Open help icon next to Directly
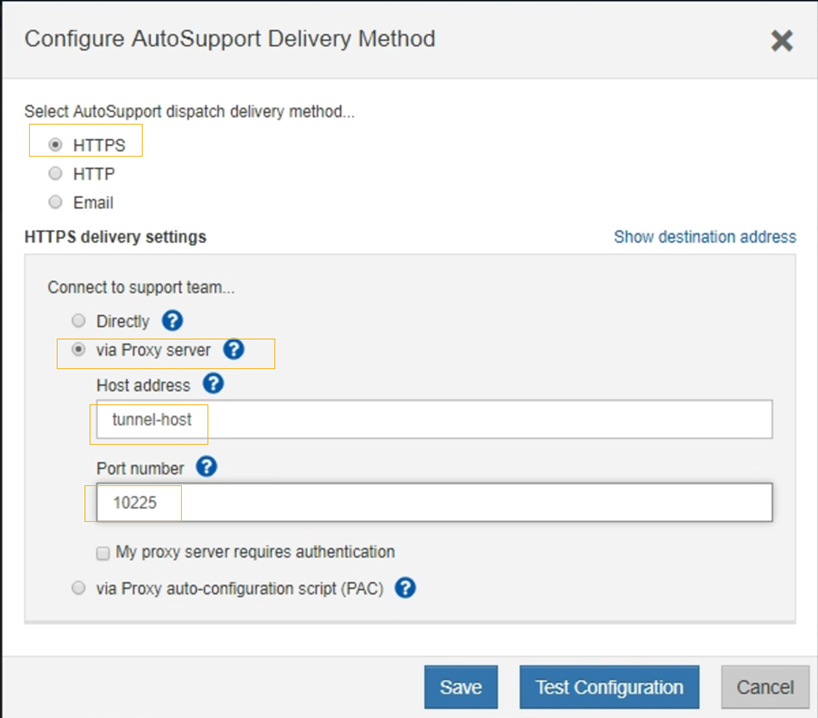 coord(172,321)
